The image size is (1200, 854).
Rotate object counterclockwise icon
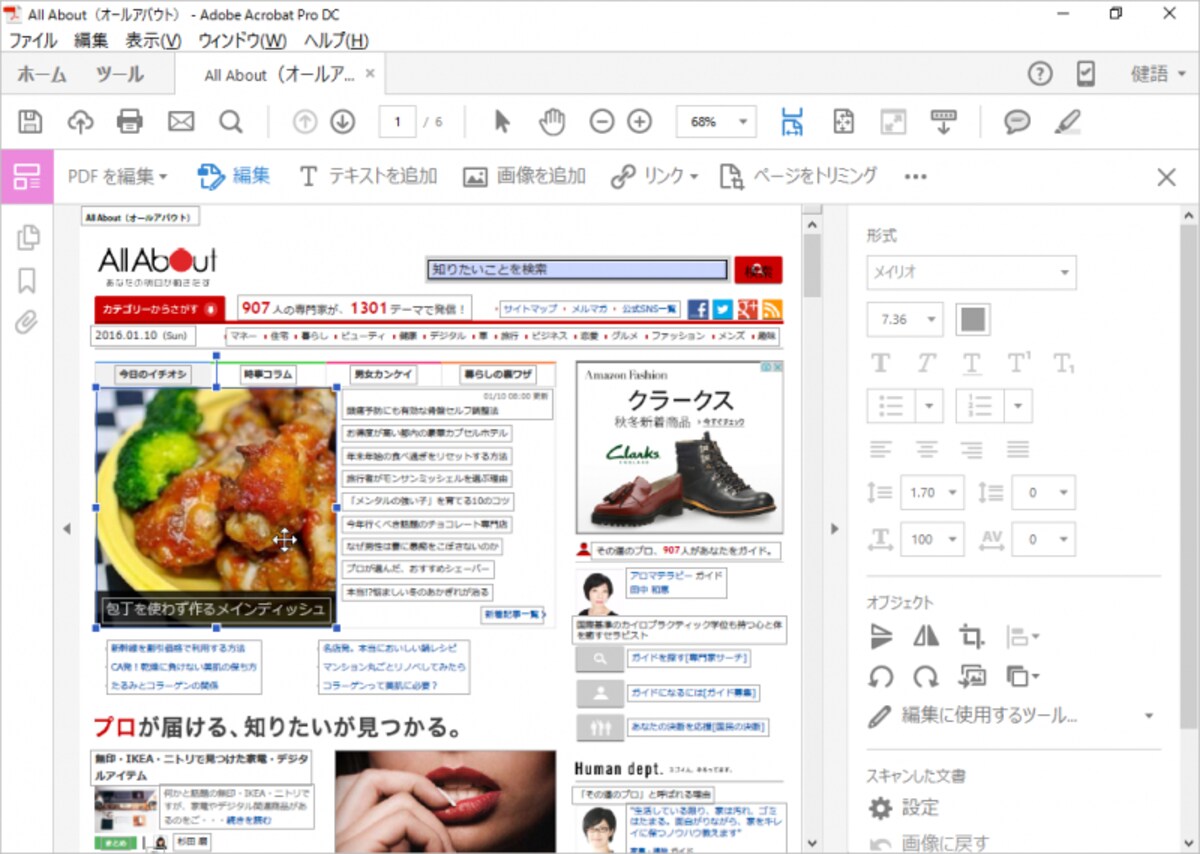[881, 678]
